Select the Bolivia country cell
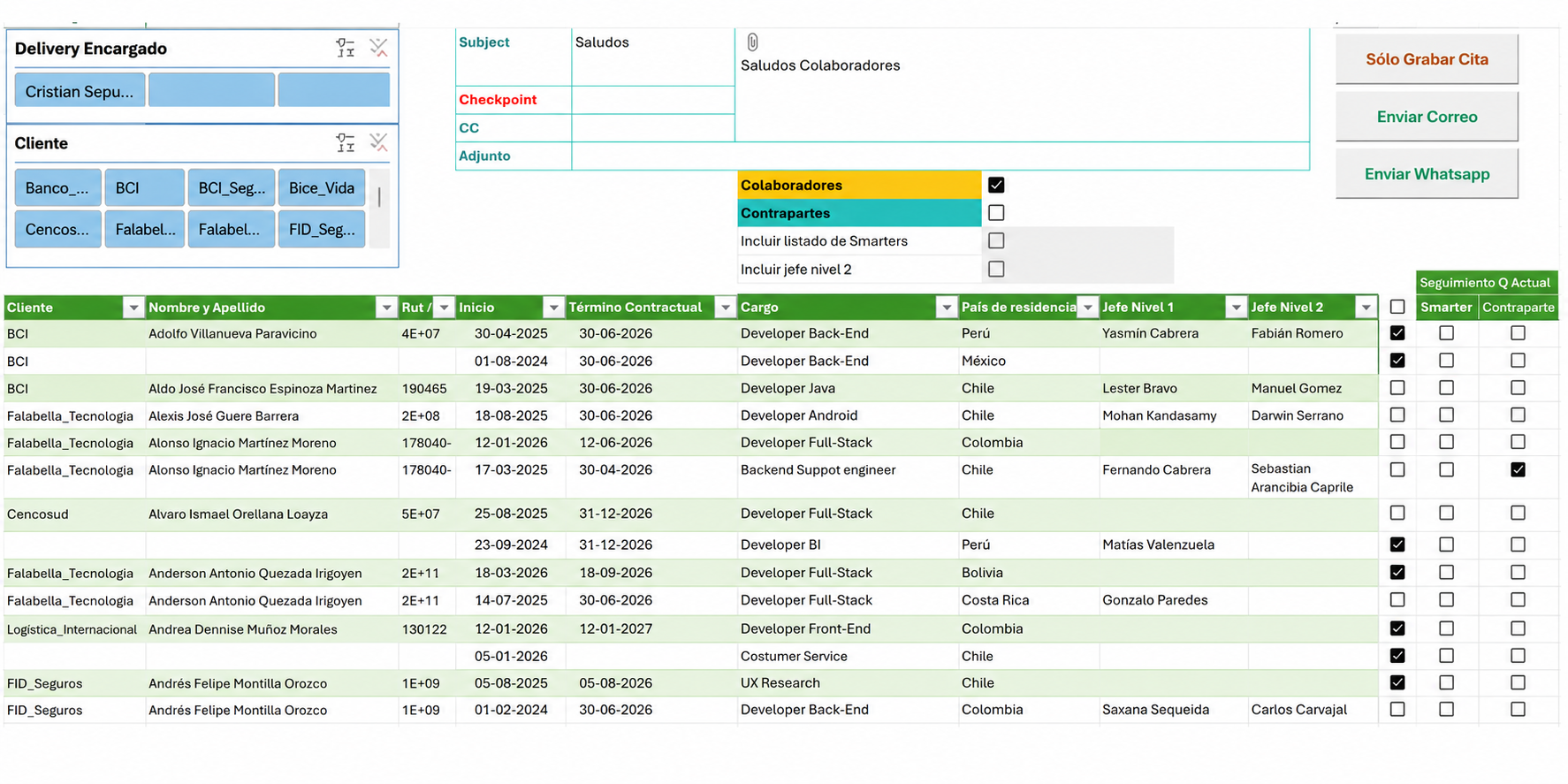 point(1029,573)
